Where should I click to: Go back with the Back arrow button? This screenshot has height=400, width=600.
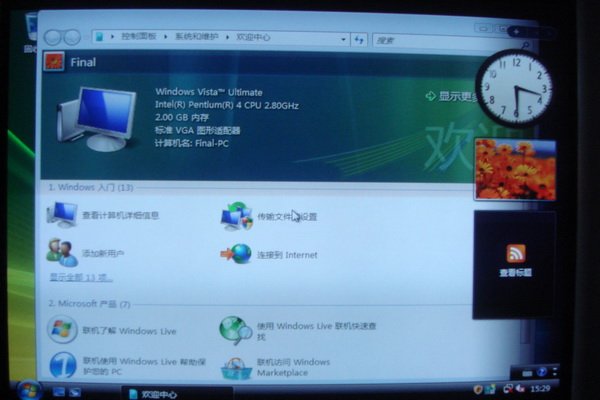[52, 38]
